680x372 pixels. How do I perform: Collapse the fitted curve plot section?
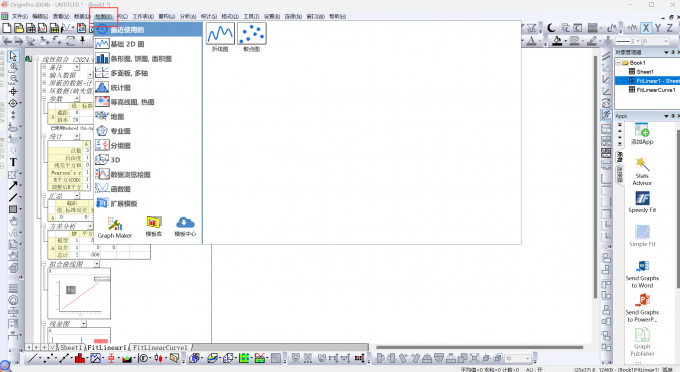45,264
